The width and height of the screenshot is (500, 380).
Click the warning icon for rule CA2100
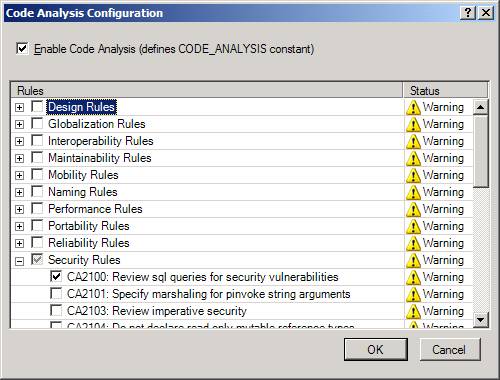(413, 278)
